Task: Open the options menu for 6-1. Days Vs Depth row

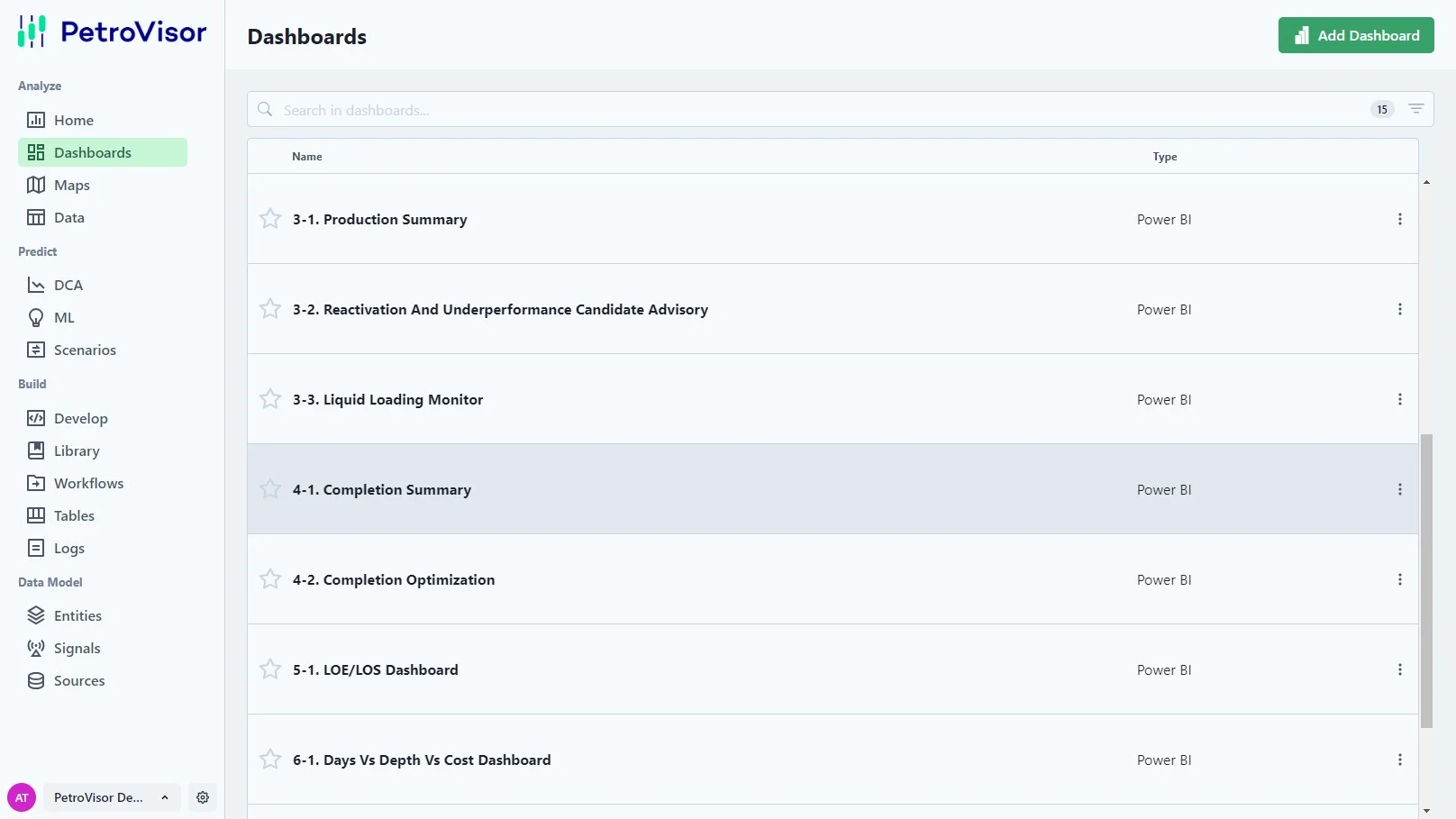Action: point(1400,760)
